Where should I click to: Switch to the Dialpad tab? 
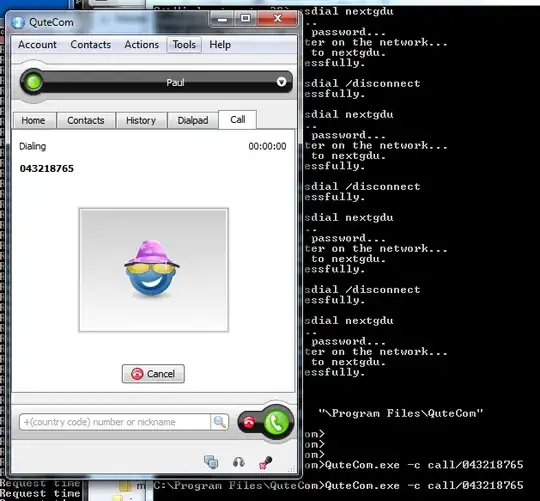point(193,121)
